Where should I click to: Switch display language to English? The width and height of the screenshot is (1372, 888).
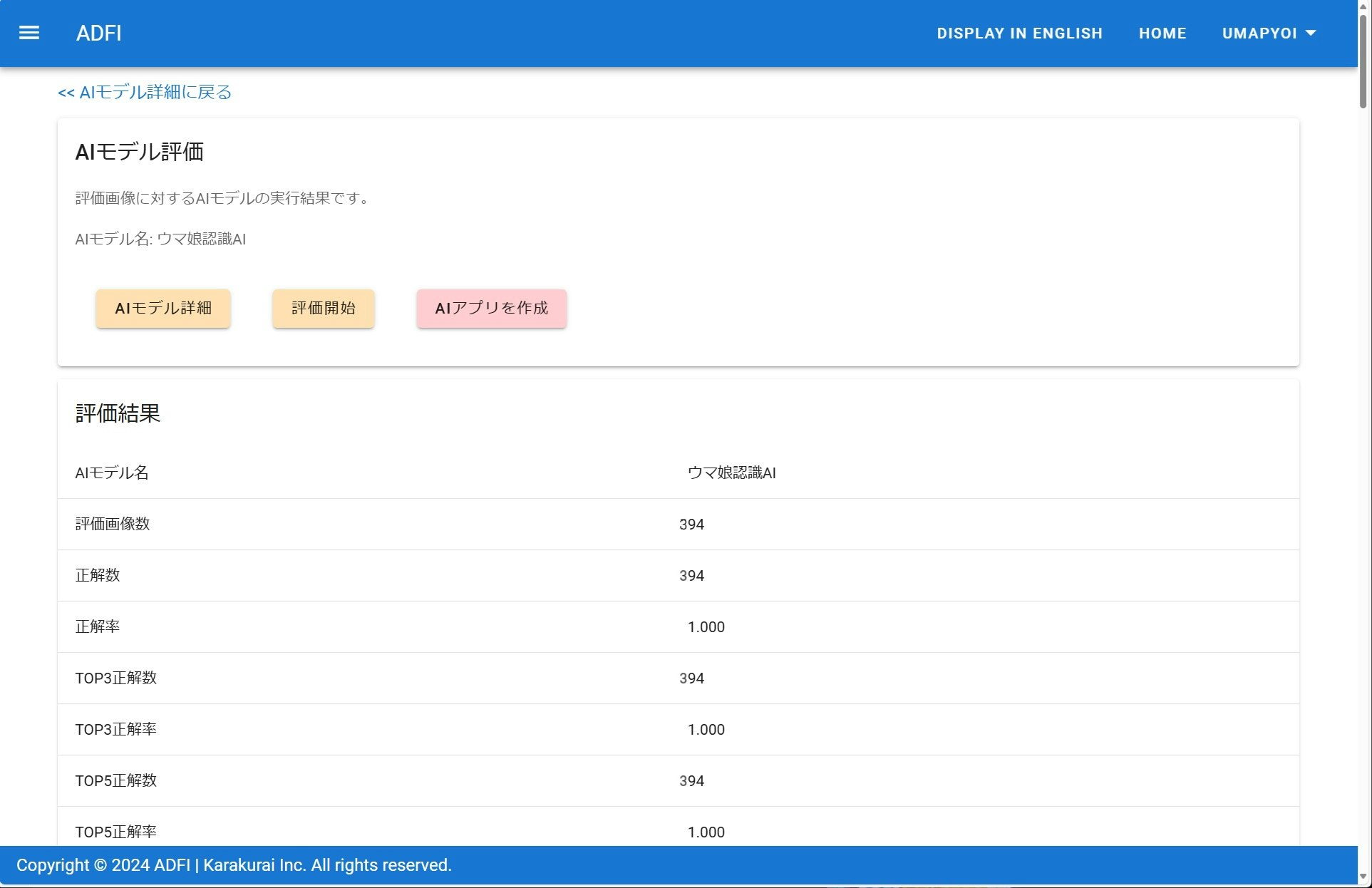(x=1019, y=33)
